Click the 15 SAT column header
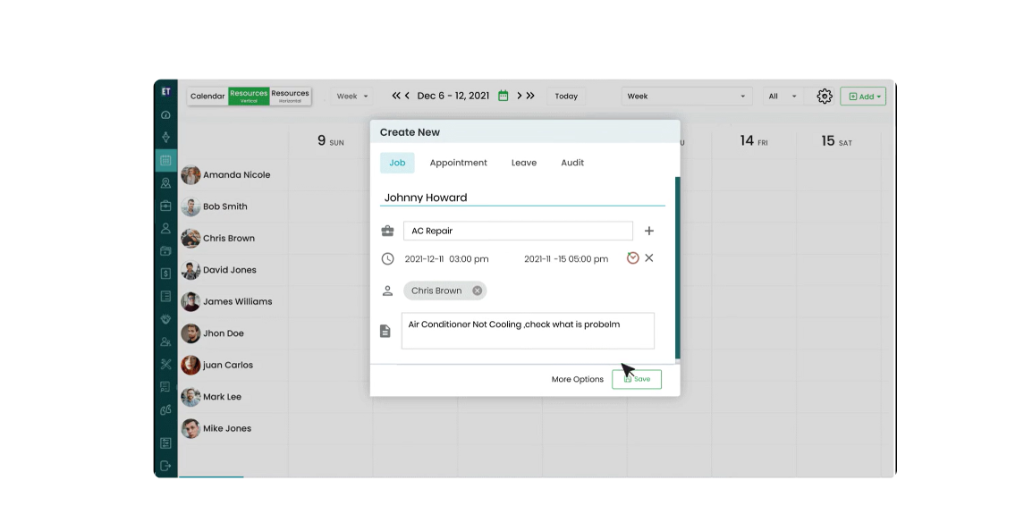1024x510 pixels. pos(837,141)
